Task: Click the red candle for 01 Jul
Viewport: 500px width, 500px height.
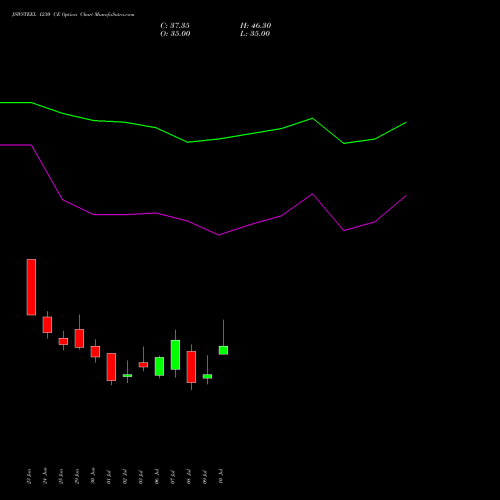Action: click(111, 367)
